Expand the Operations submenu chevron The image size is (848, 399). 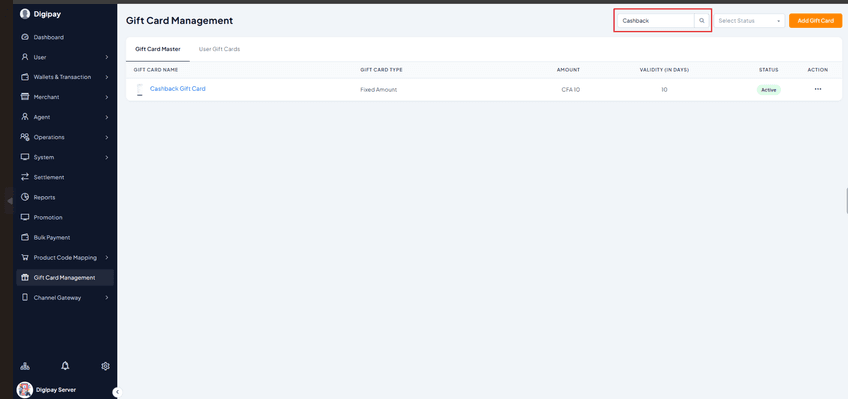[107, 137]
